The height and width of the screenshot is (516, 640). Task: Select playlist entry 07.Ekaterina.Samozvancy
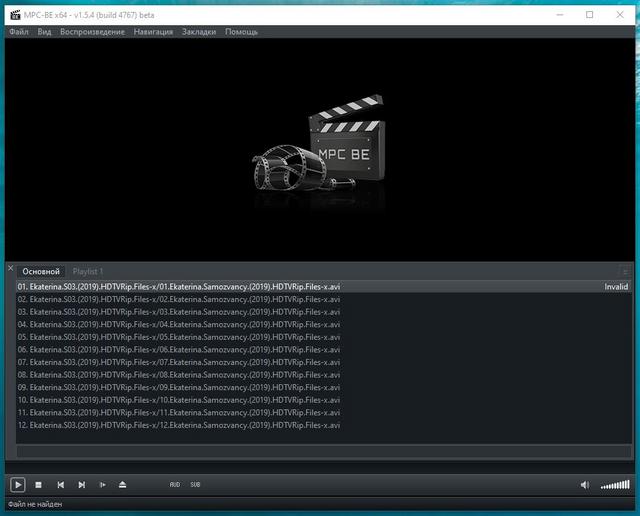point(324,362)
